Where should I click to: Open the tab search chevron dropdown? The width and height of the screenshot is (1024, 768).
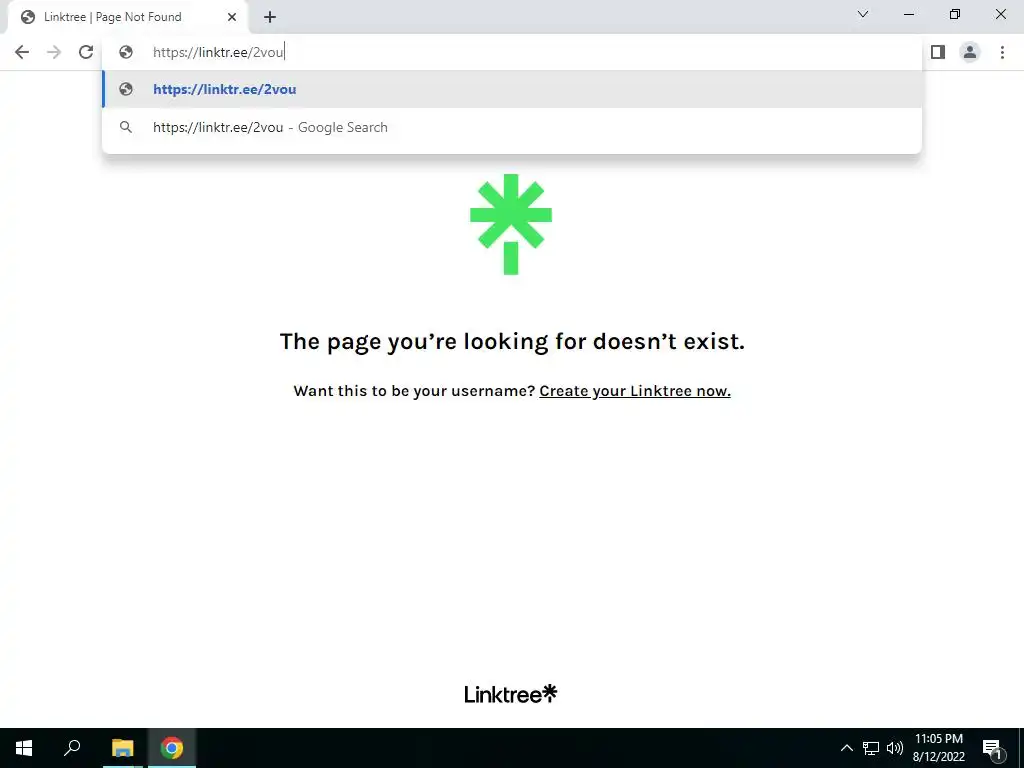863,14
